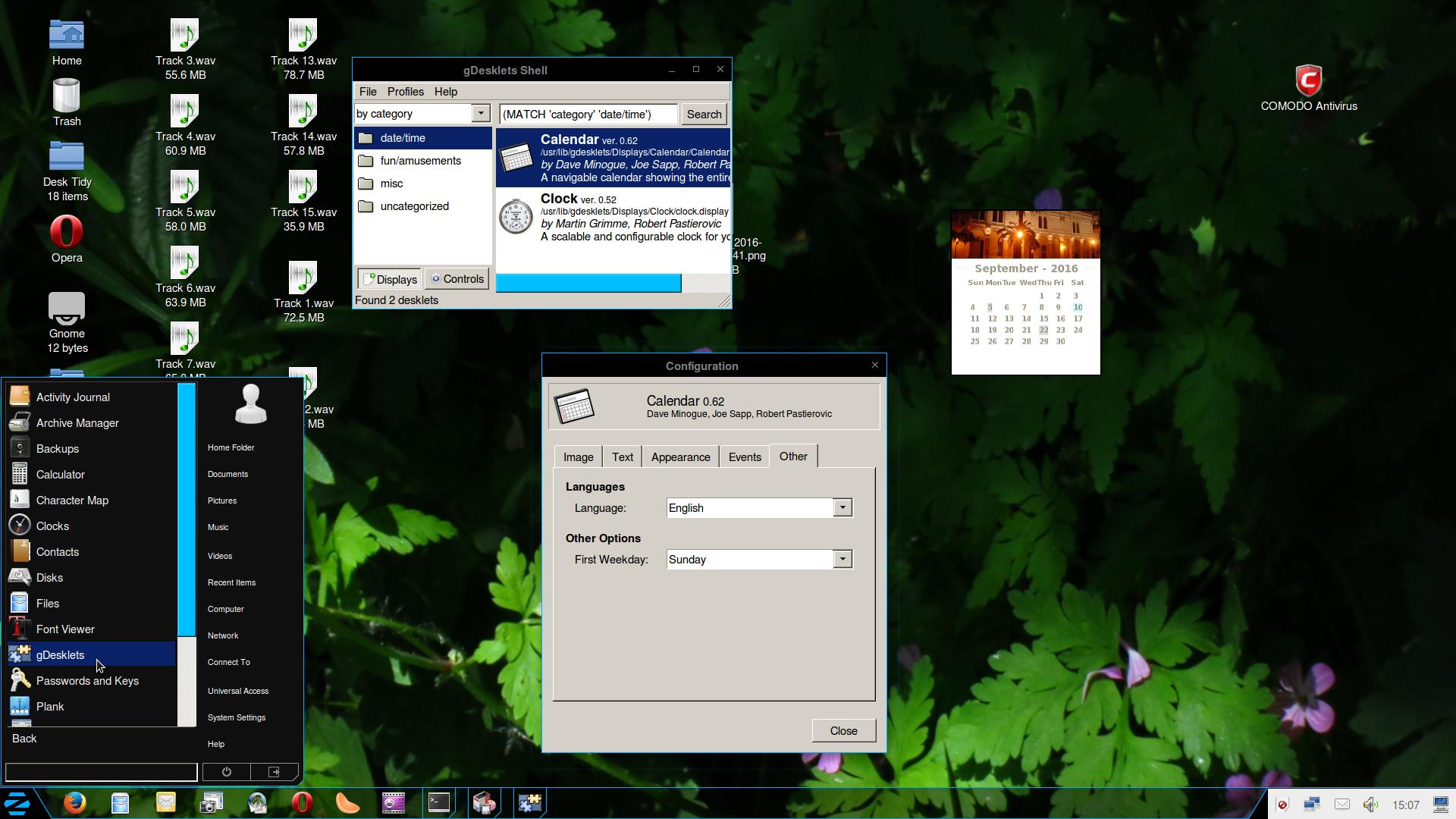Select the fun/amusements category folder
The width and height of the screenshot is (1456, 819).
[x=420, y=161]
